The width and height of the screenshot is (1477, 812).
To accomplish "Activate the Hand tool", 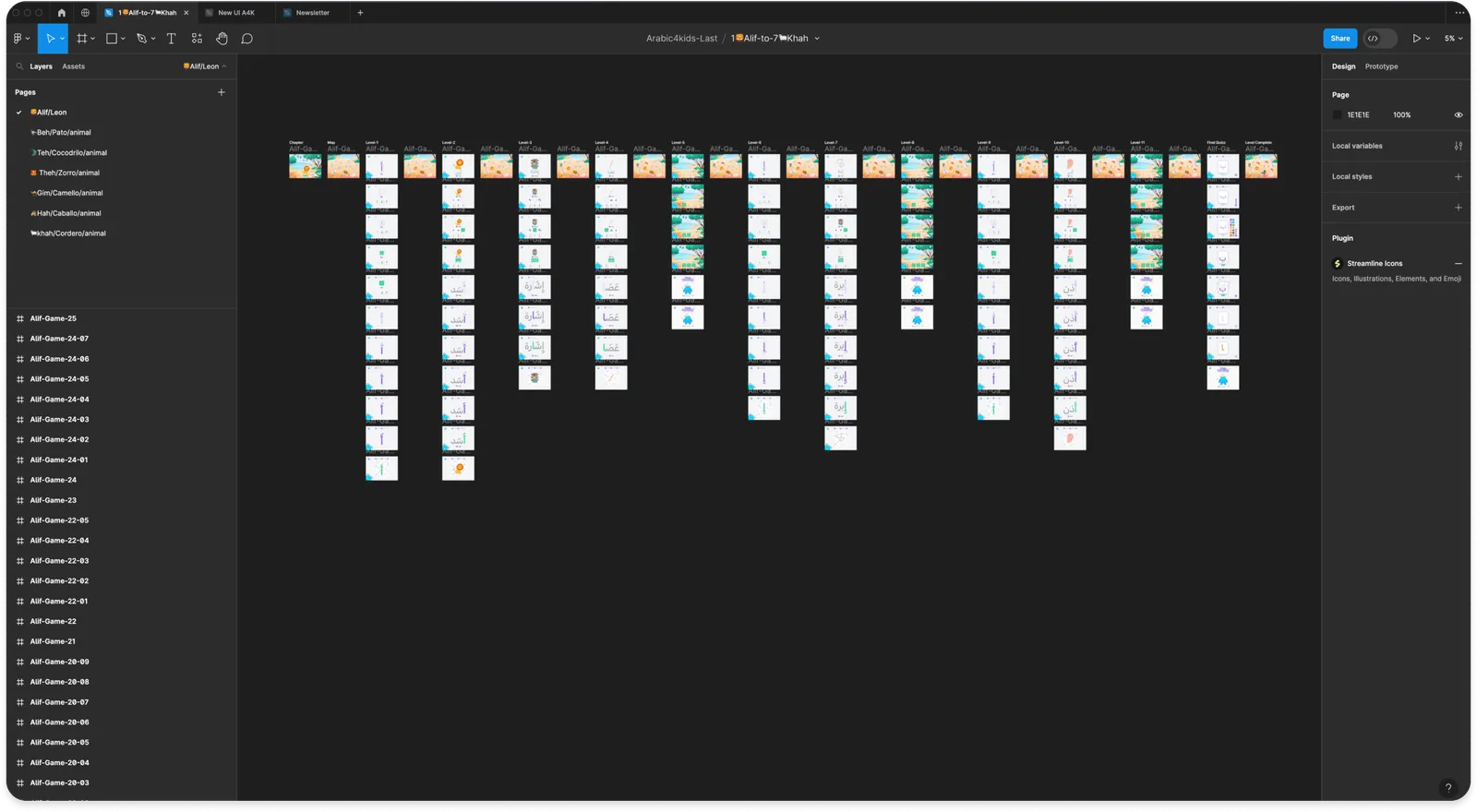I will (x=222, y=39).
